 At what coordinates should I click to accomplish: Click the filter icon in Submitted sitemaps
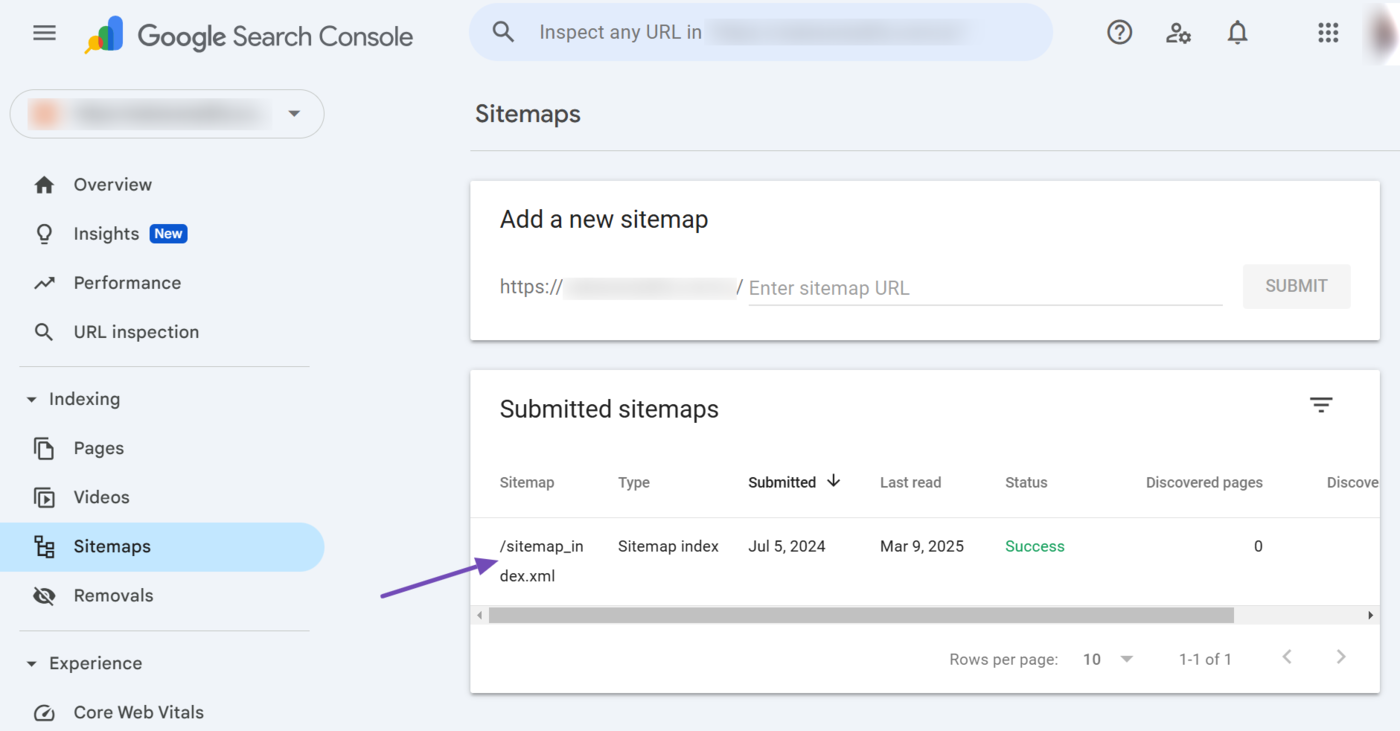(1321, 405)
